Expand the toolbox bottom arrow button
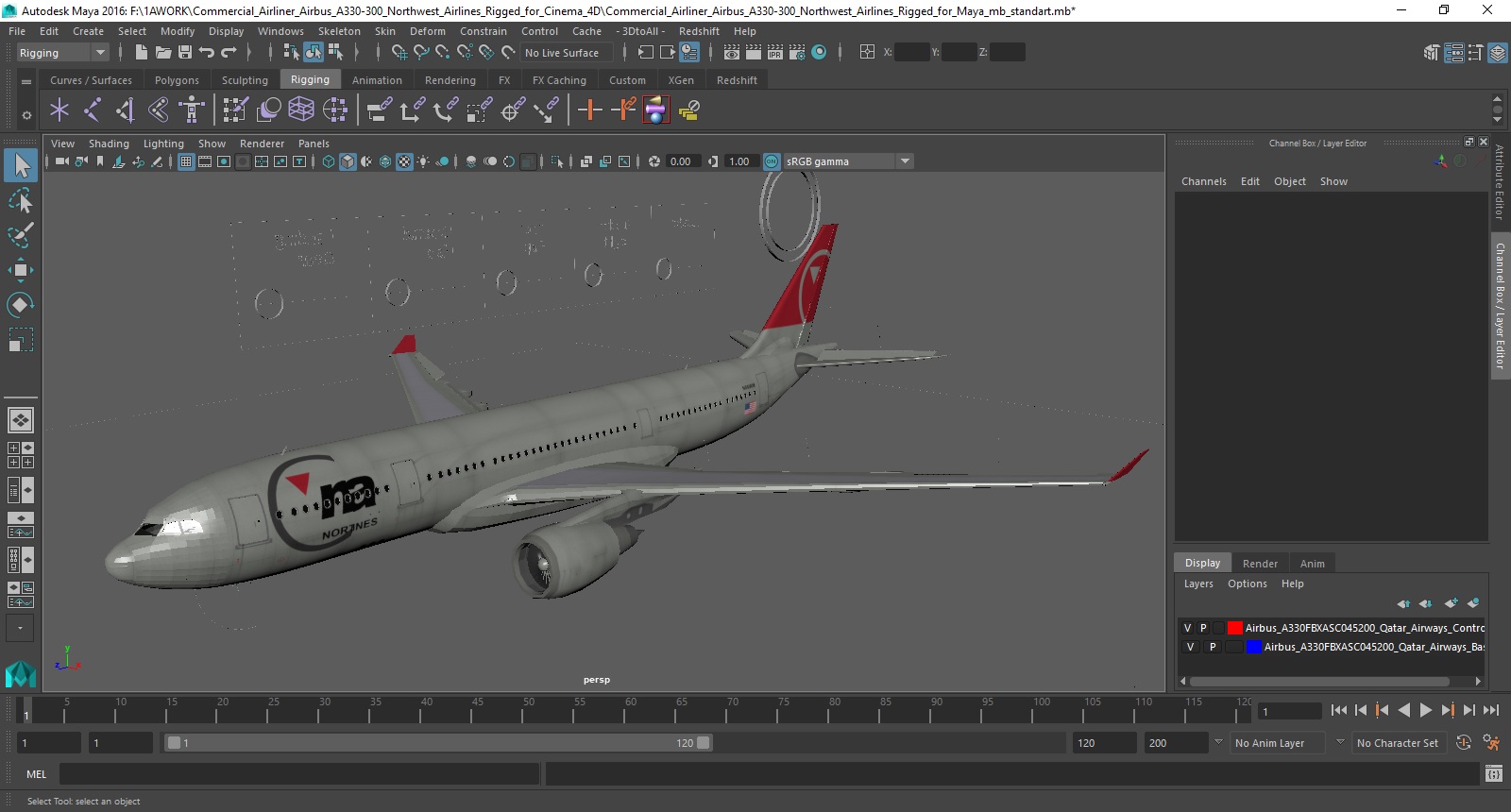 tap(21, 628)
